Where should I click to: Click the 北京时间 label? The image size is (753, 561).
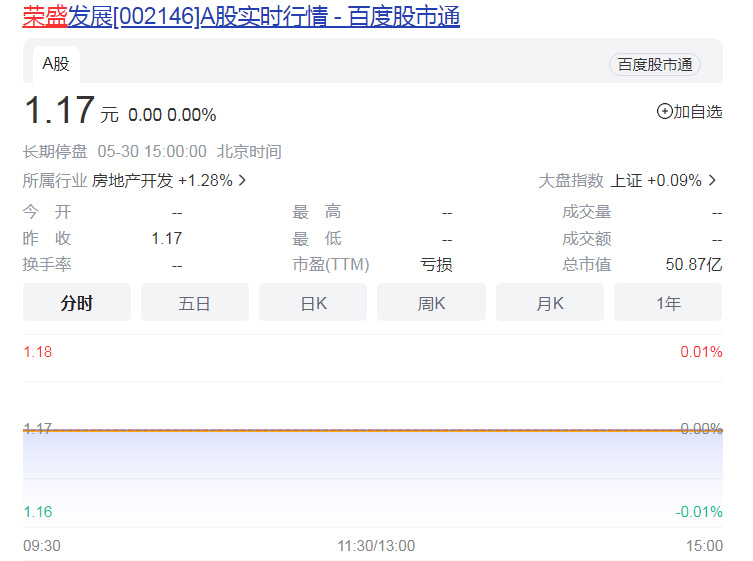(249, 152)
